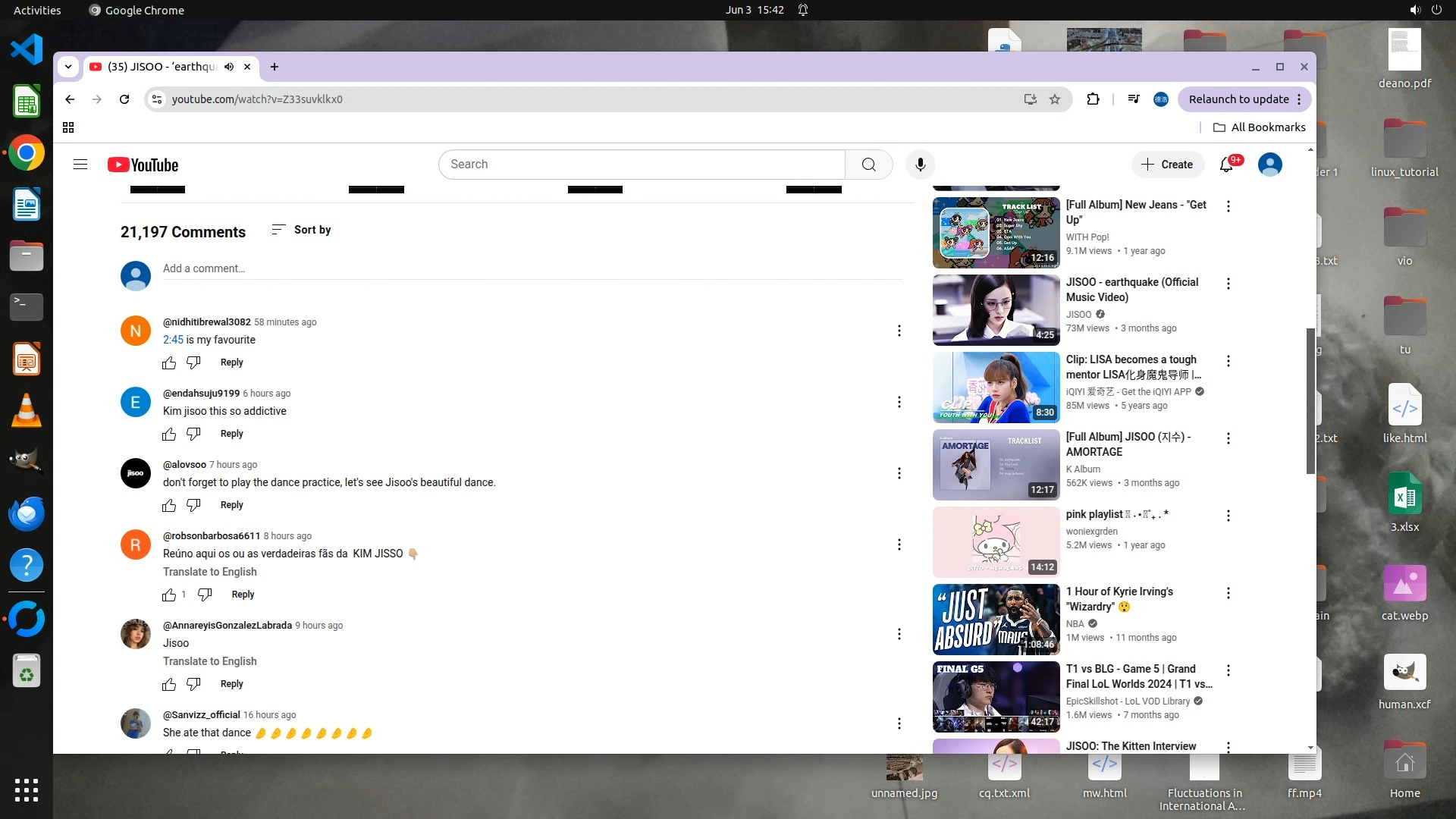Click the page vertical scrollbar thumb
The height and width of the screenshot is (819, 1456).
[x=1310, y=400]
